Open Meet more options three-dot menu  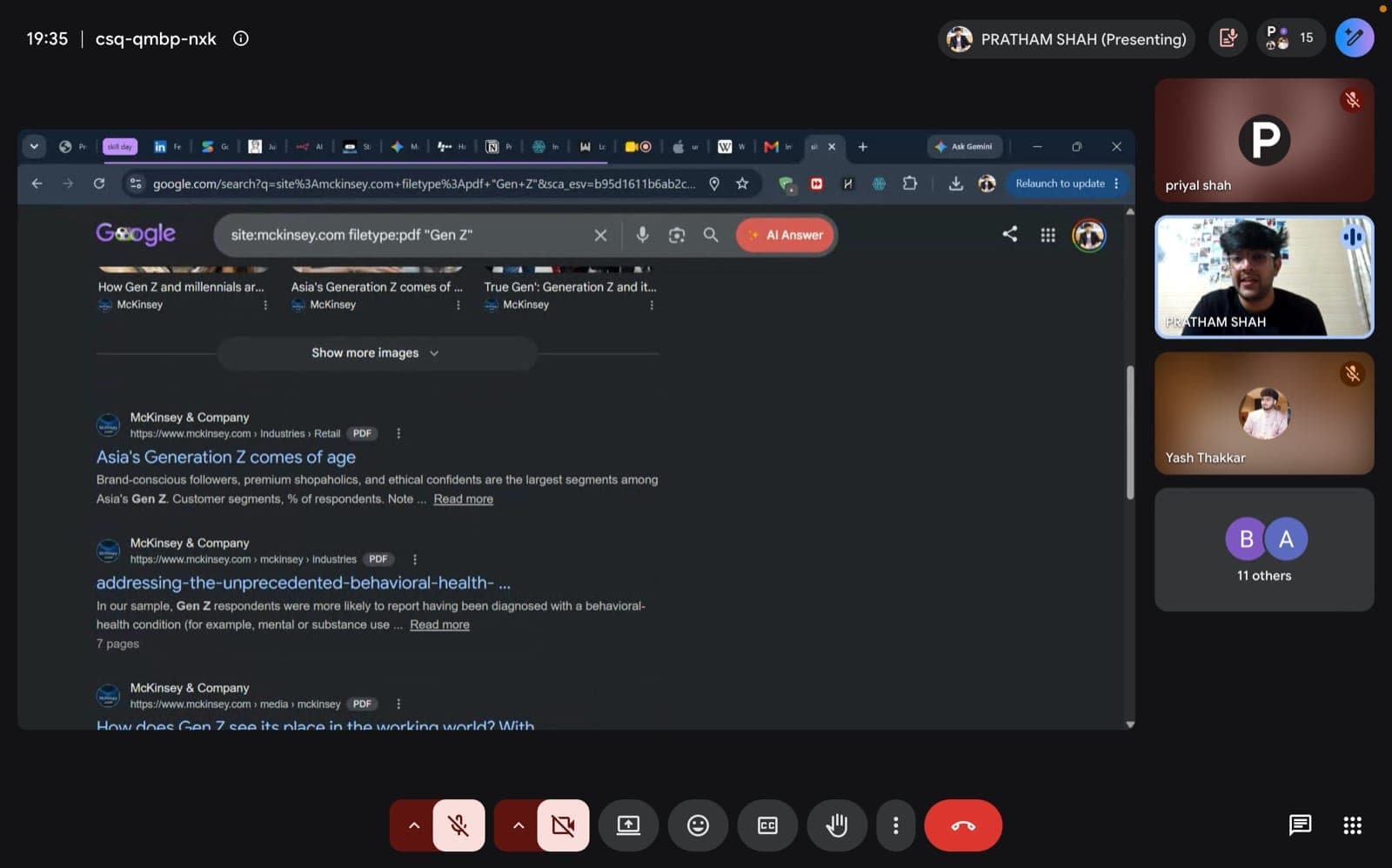pos(895,825)
